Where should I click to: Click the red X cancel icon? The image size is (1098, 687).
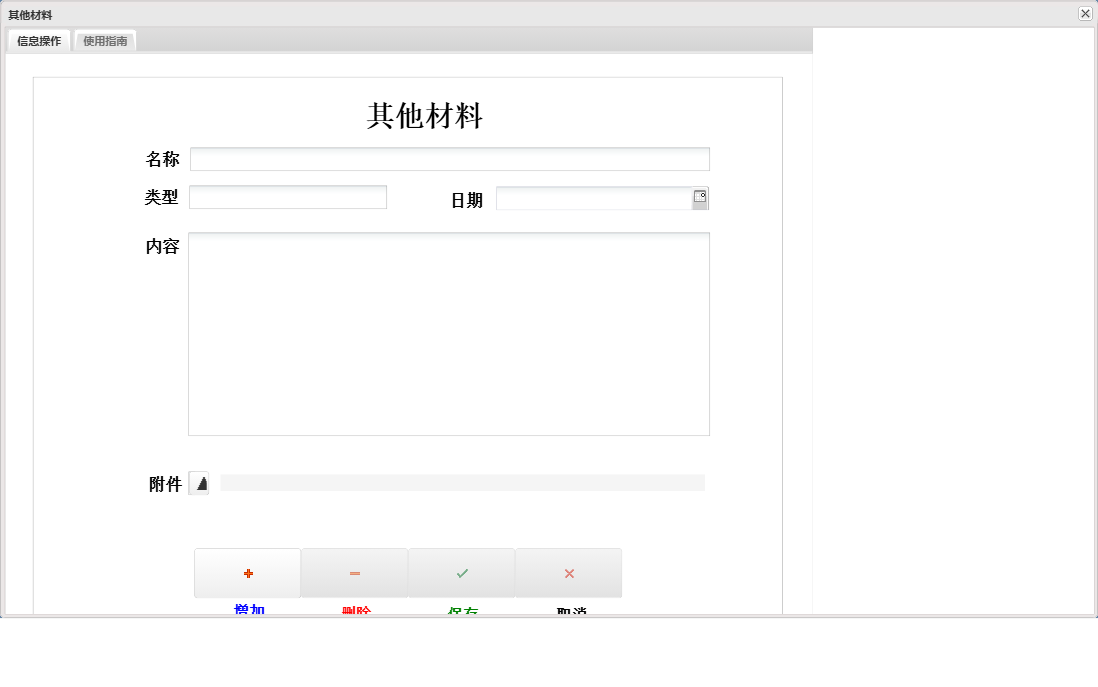[x=568, y=572]
